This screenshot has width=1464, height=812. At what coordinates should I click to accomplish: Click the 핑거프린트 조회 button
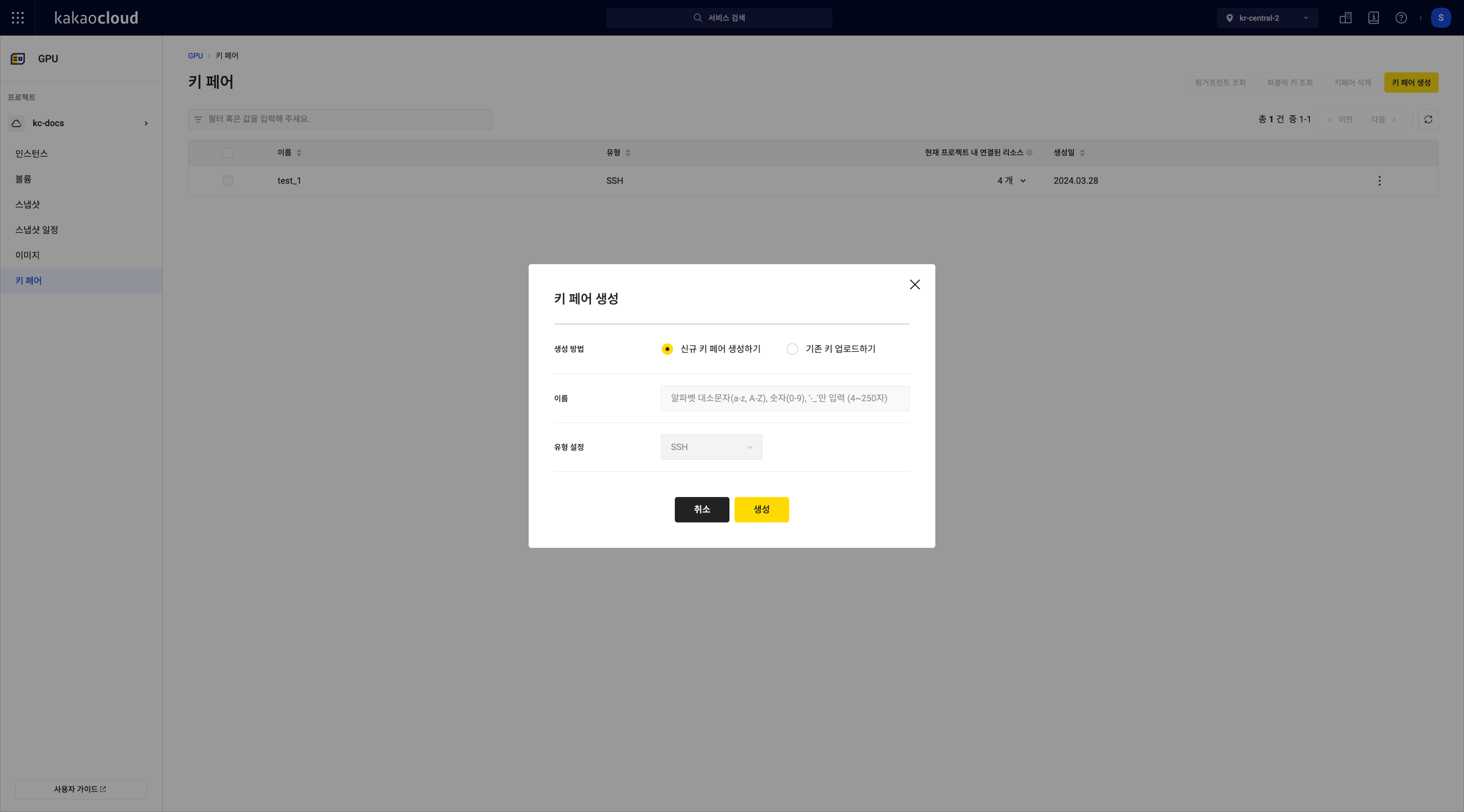(1220, 82)
